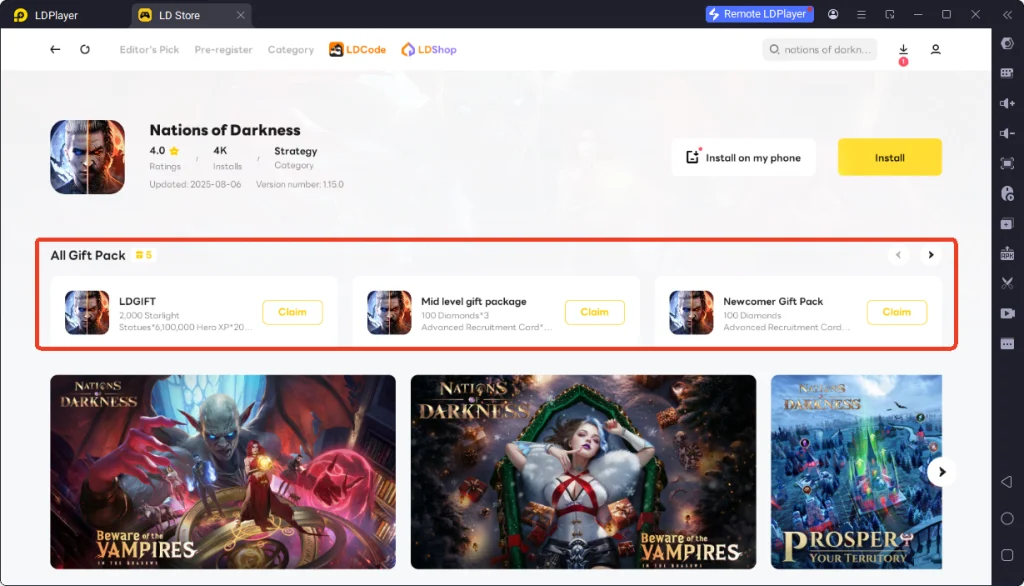Go back with the arrow icon

[x=55, y=50]
